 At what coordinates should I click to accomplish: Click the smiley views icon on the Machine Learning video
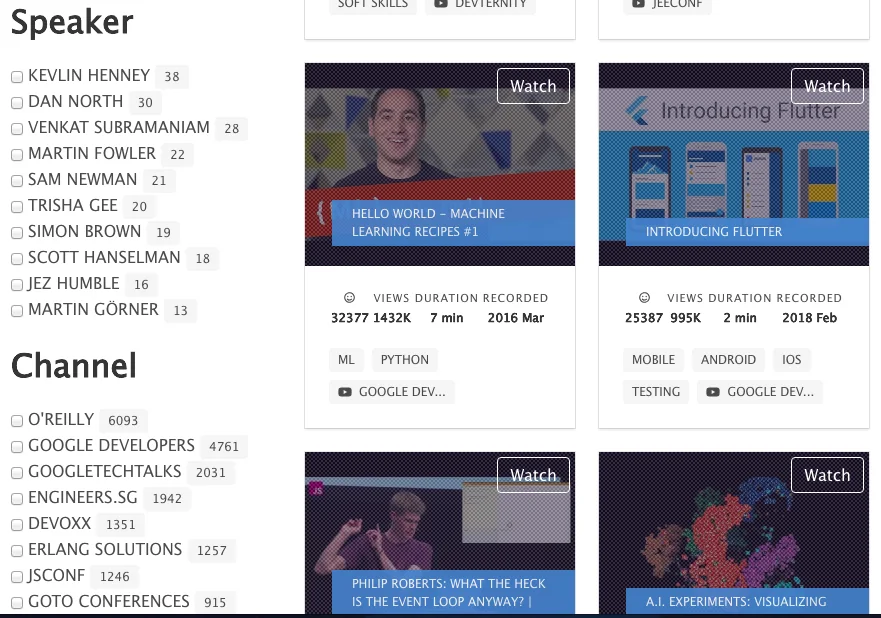point(349,297)
